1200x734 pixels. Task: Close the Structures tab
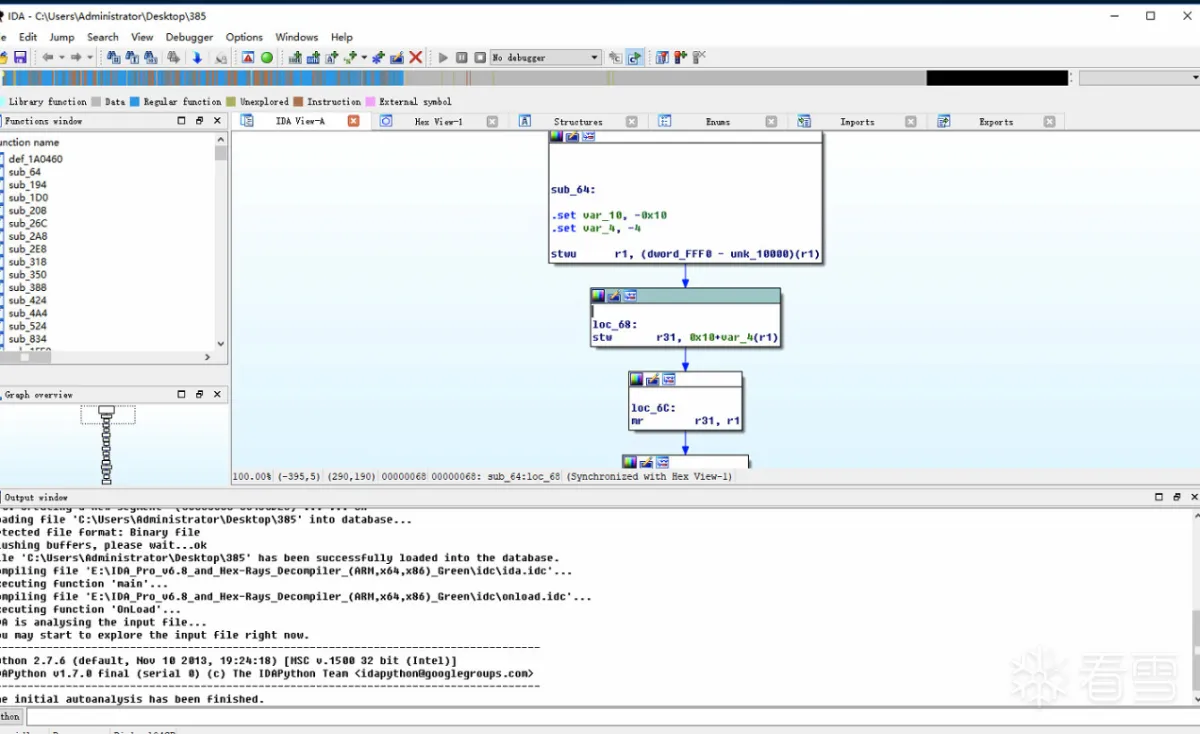click(x=632, y=122)
